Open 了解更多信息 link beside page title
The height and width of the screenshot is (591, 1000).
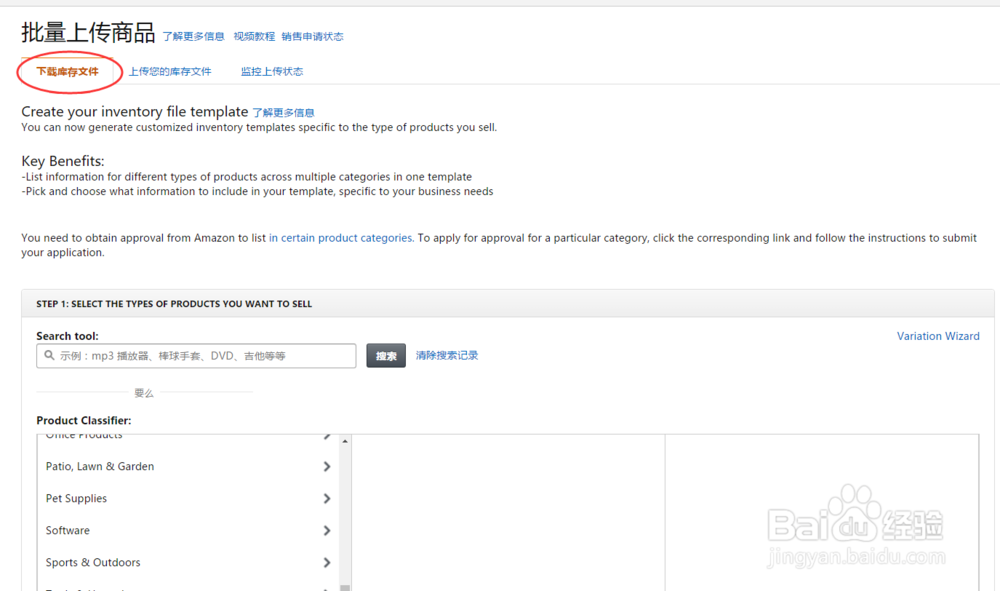pyautogui.click(x=193, y=36)
